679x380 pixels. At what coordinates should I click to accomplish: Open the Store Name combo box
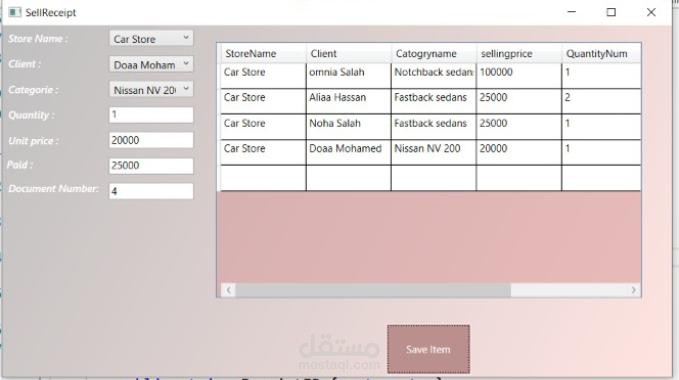pos(151,39)
